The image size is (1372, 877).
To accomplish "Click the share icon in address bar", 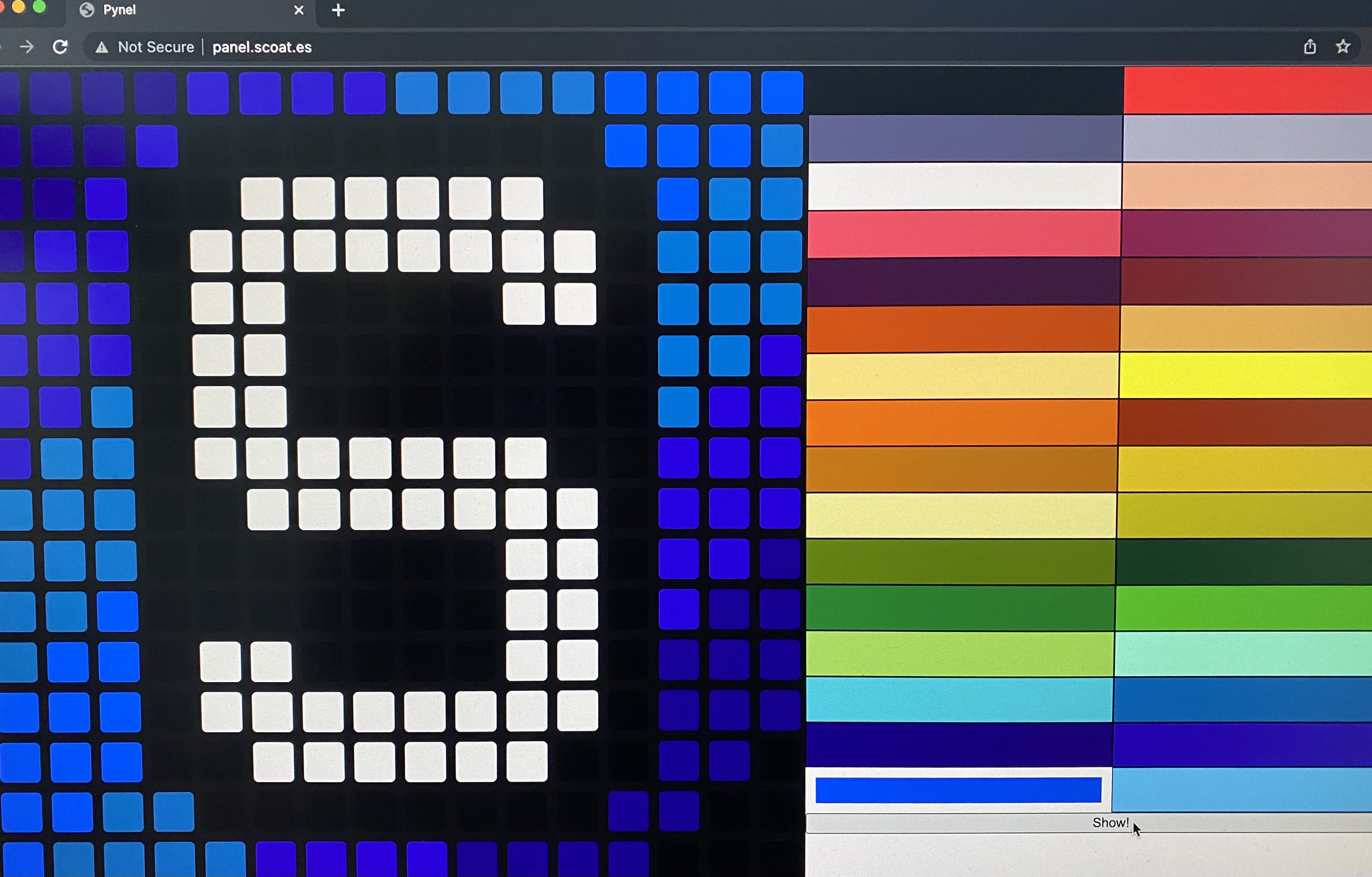I will pos(1310,47).
